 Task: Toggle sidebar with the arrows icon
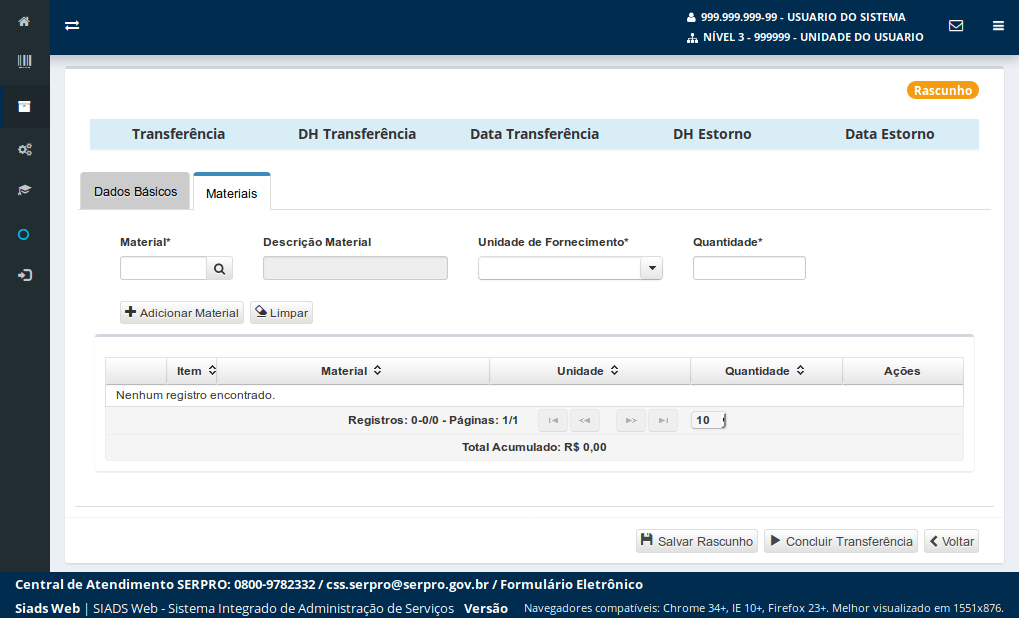(x=72, y=25)
